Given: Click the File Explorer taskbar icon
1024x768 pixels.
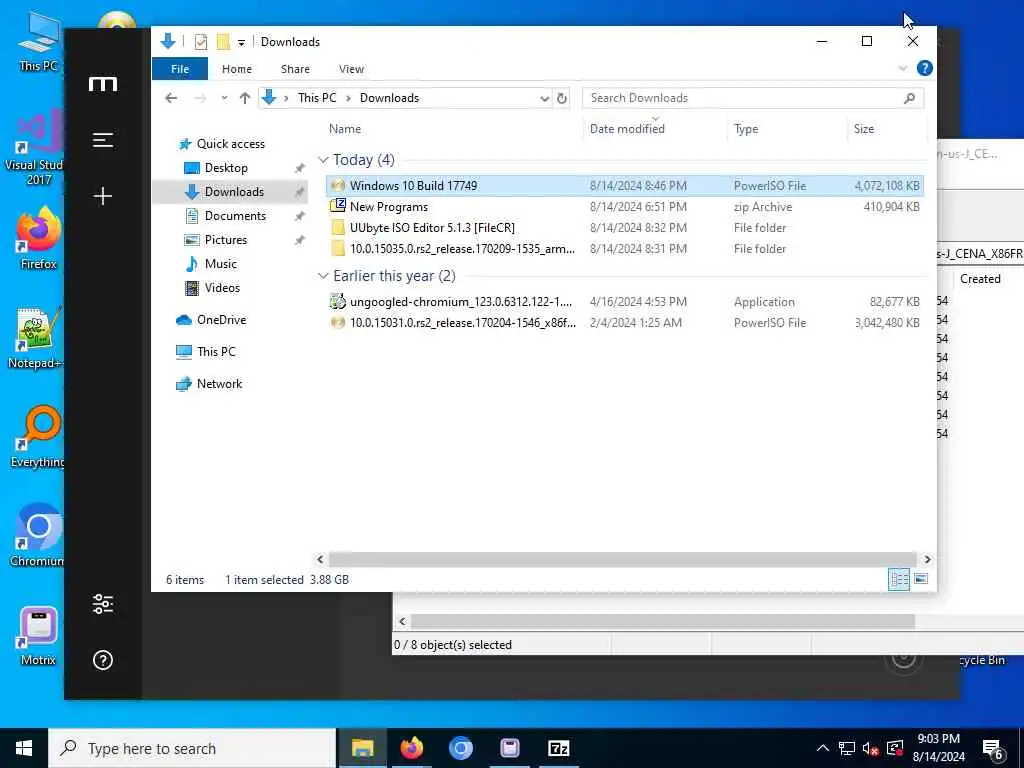Looking at the screenshot, I should click(x=362, y=748).
